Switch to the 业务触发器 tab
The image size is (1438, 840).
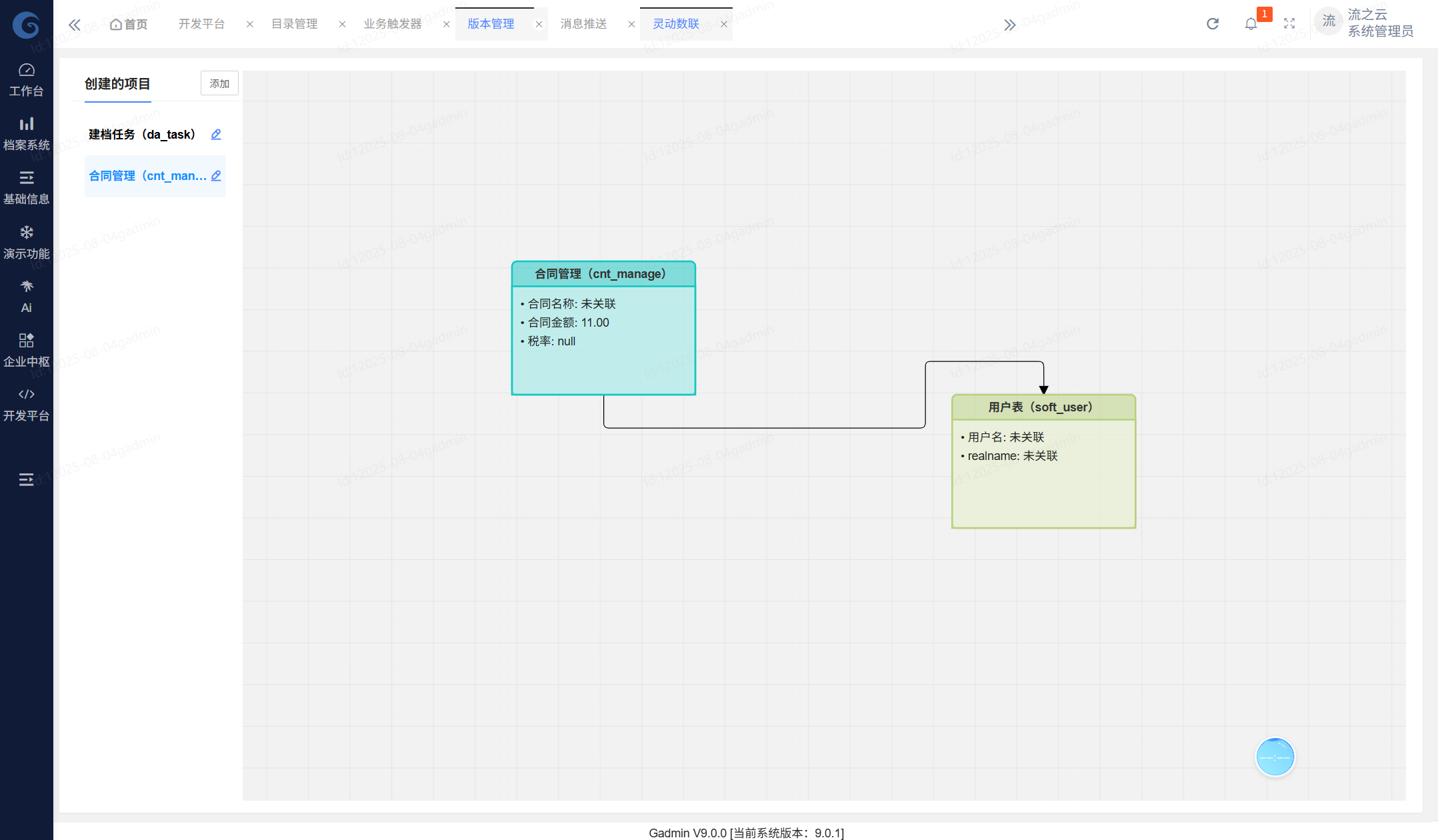click(x=392, y=24)
